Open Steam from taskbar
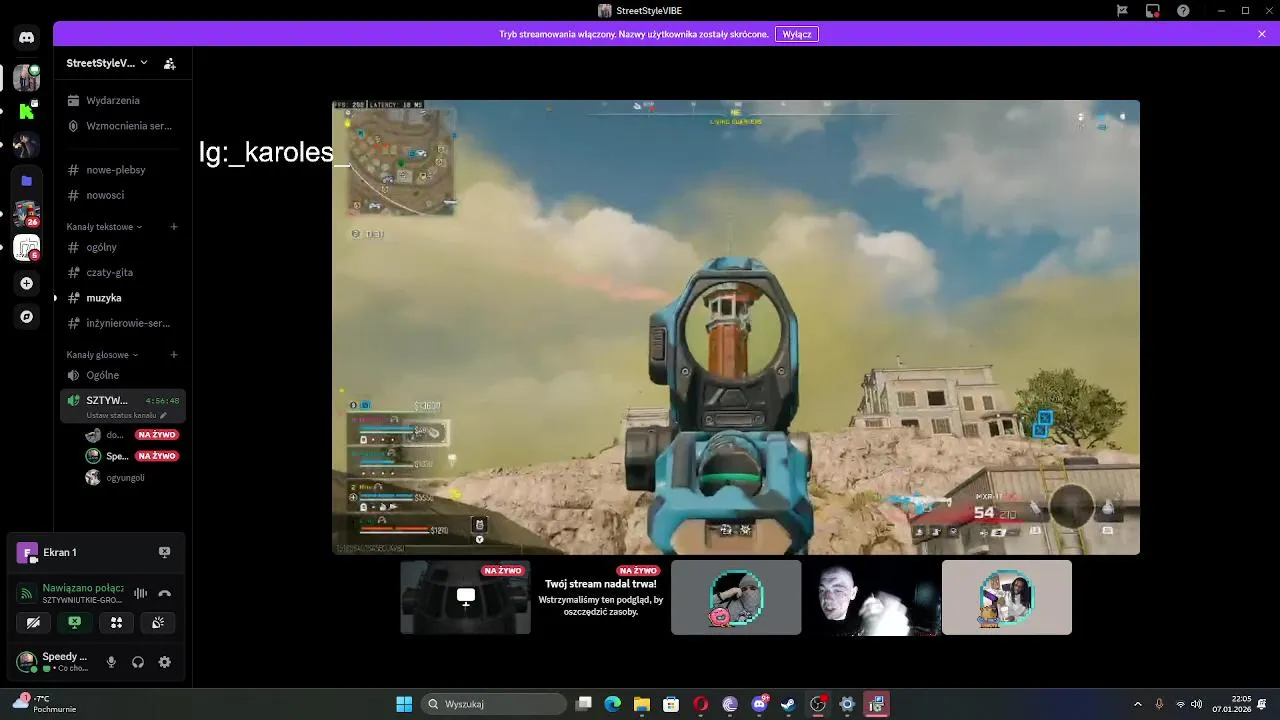Screen dimensions: 1280x720 point(788,704)
